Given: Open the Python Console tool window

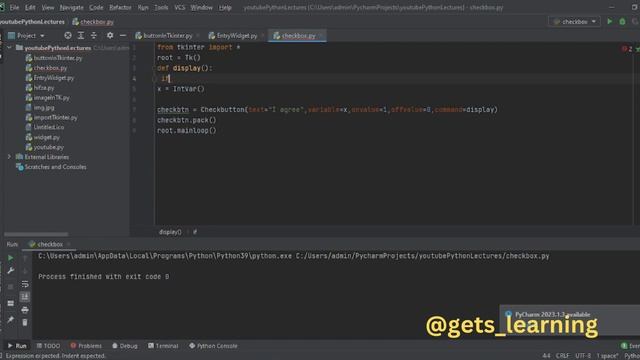Looking at the screenshot, I should tap(213, 346).
